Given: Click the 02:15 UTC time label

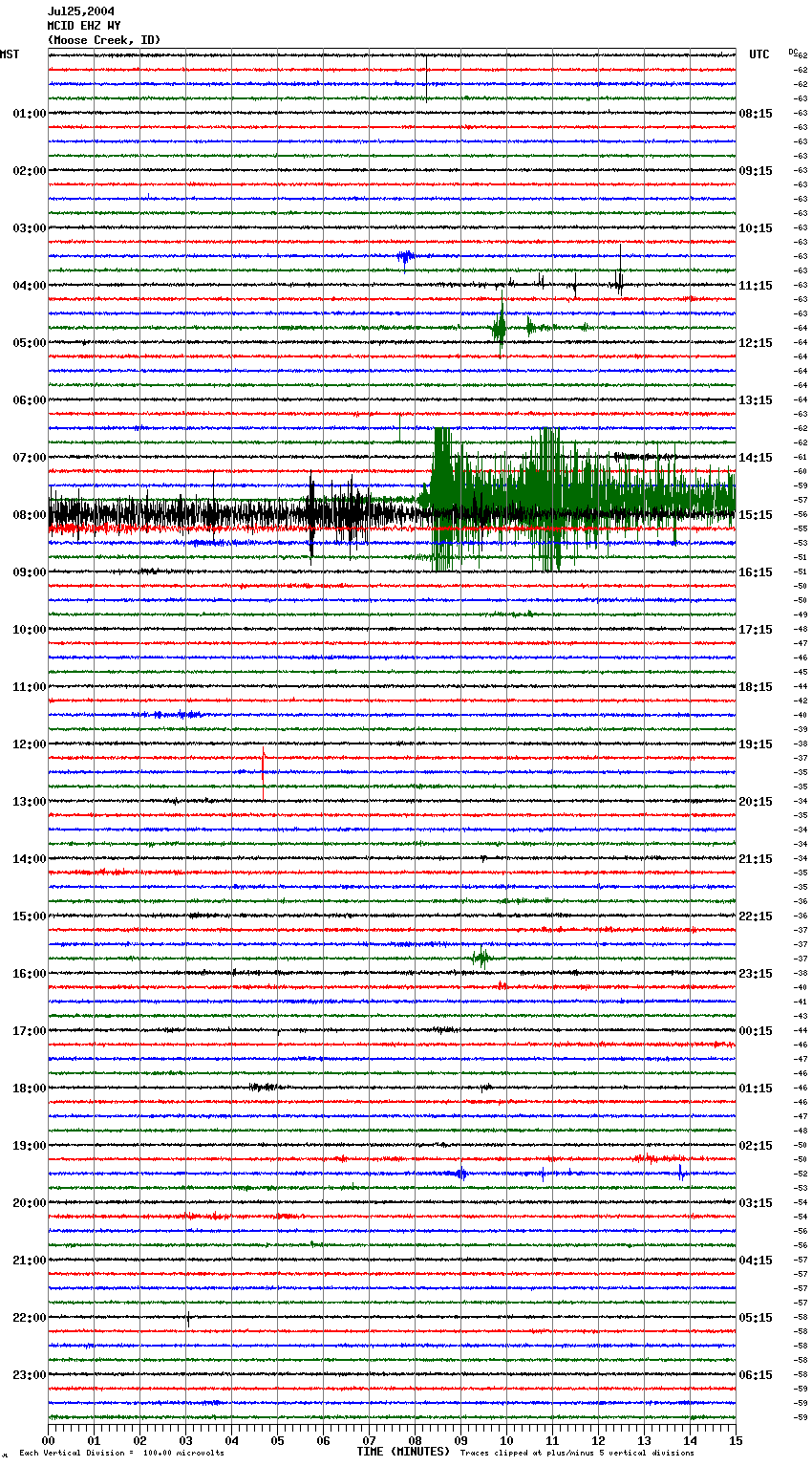Looking at the screenshot, I should (756, 1146).
